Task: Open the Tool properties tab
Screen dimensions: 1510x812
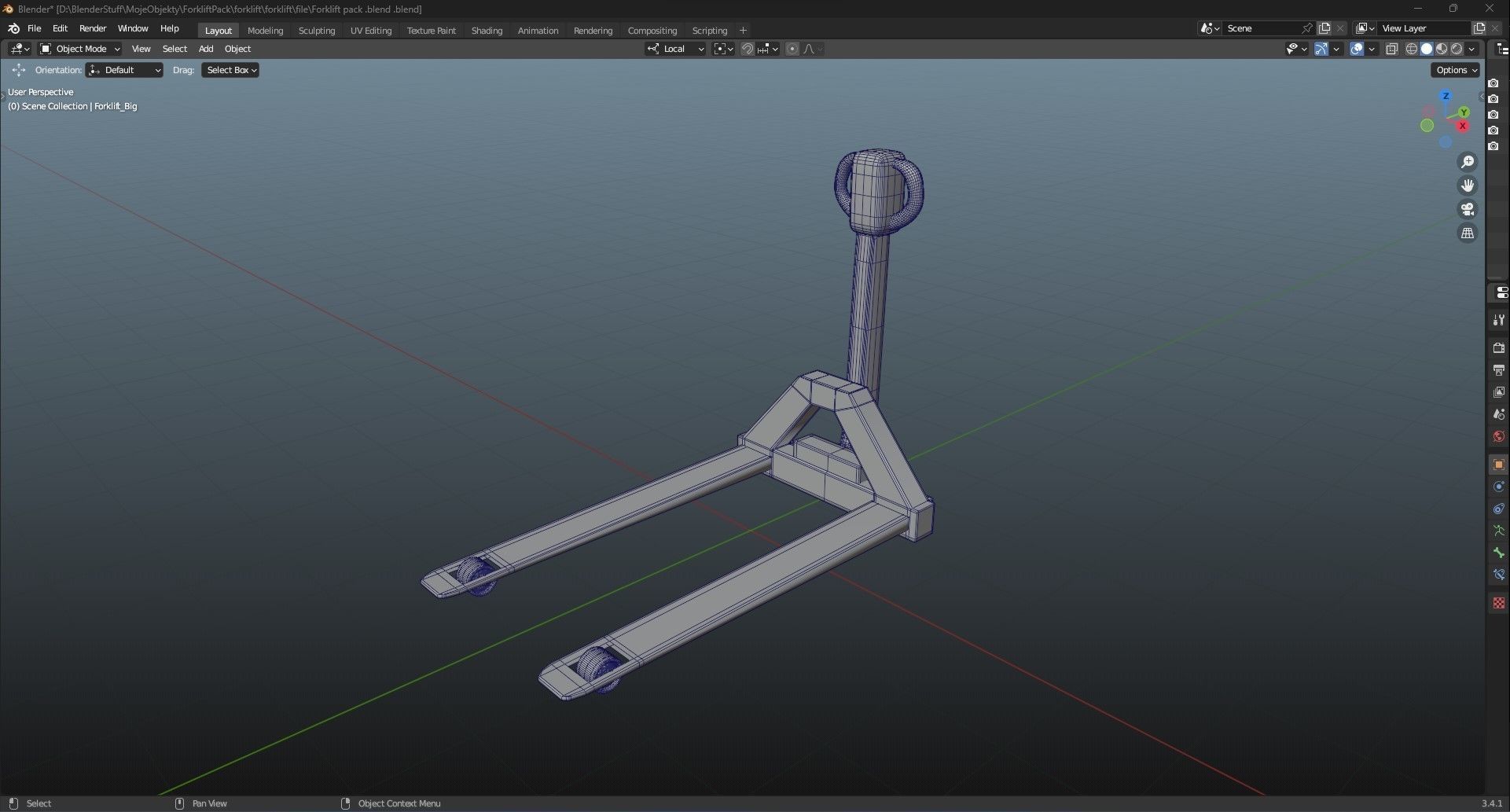Action: (x=1498, y=320)
